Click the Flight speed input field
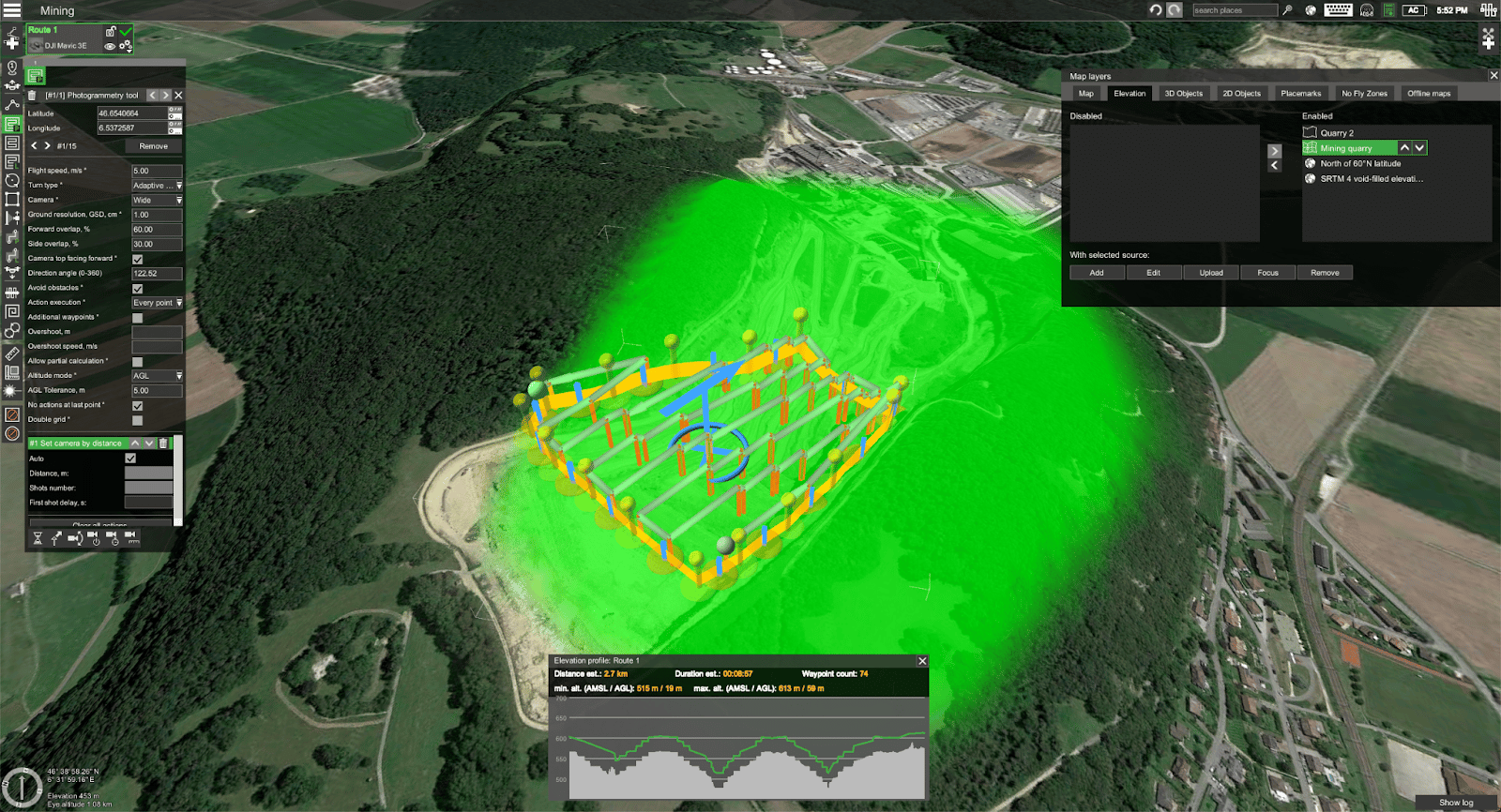The height and width of the screenshot is (812, 1501). (157, 172)
